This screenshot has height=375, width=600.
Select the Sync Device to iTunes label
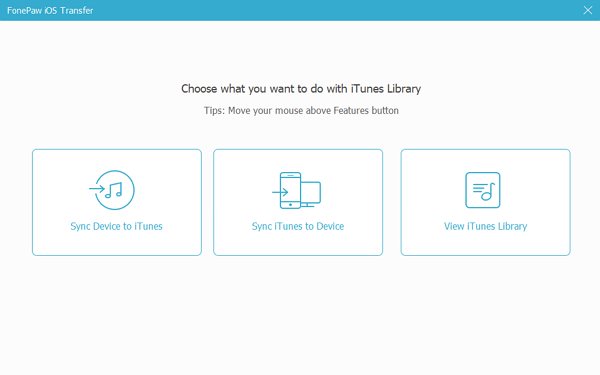(x=116, y=227)
